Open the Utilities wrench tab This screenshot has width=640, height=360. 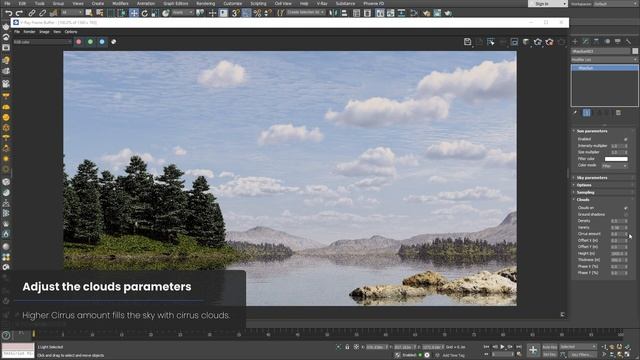pyautogui.click(x=628, y=42)
